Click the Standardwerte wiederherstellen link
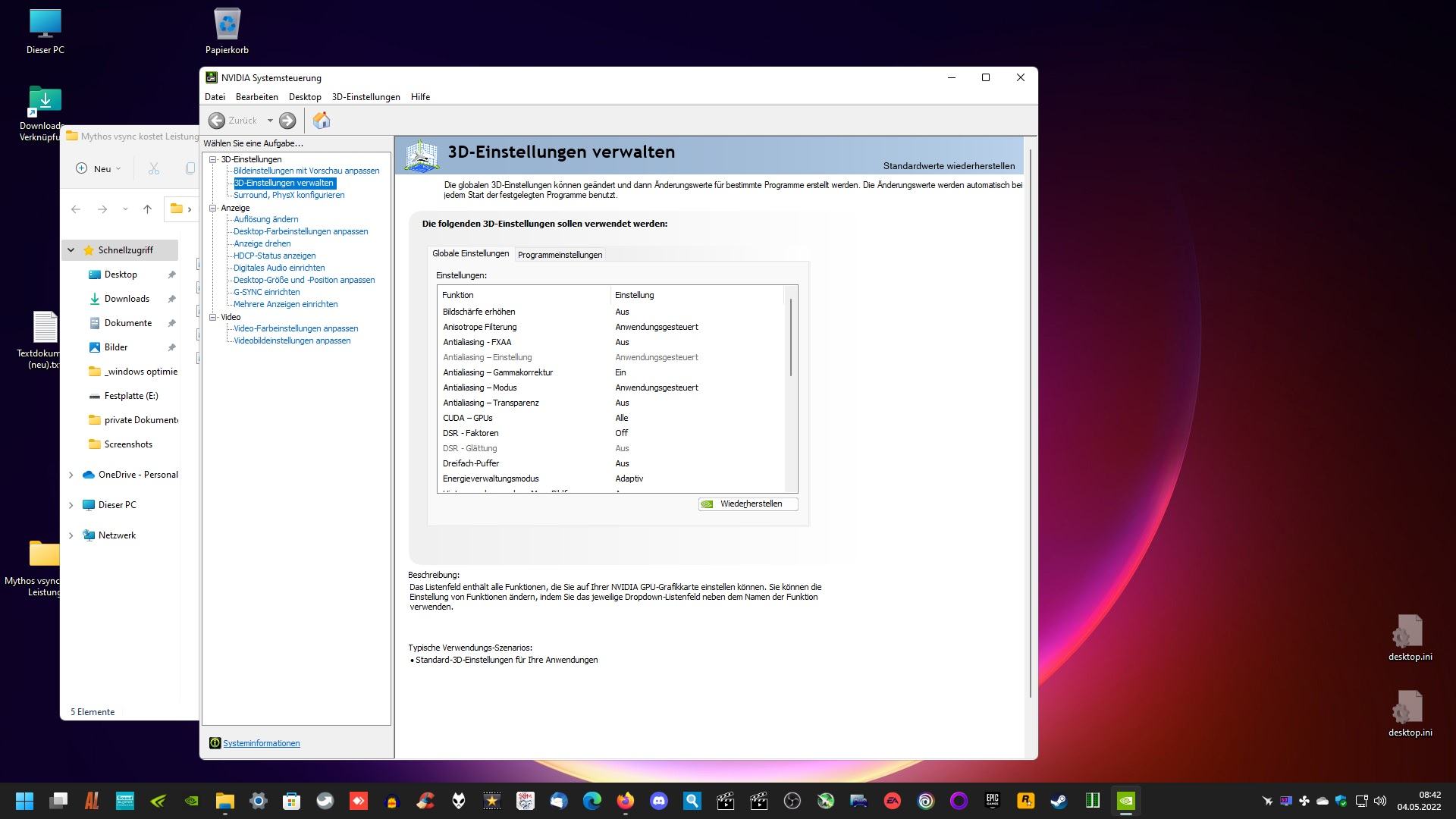 (x=949, y=166)
